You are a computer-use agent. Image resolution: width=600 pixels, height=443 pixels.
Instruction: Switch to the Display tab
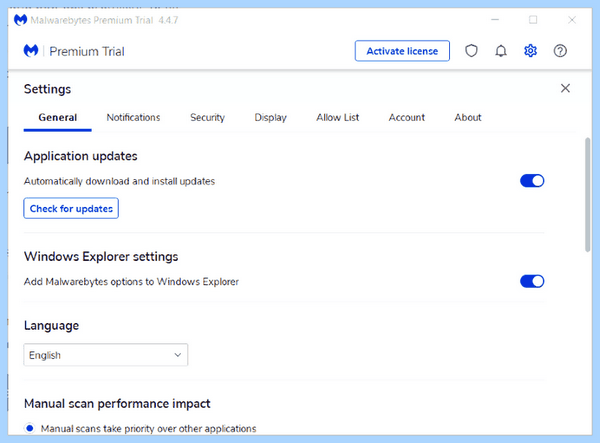tap(271, 117)
